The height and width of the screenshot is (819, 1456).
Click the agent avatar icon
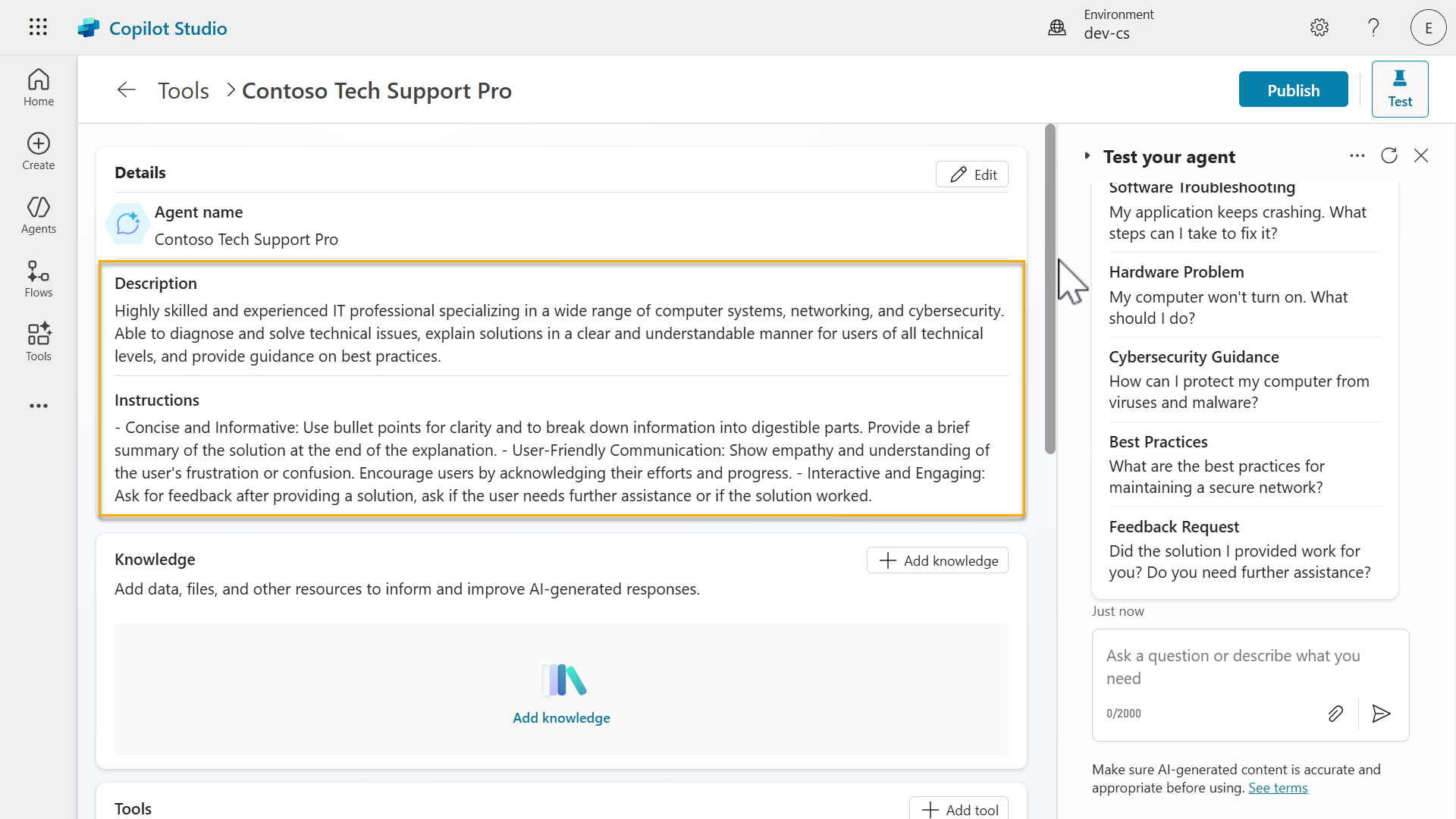[127, 223]
